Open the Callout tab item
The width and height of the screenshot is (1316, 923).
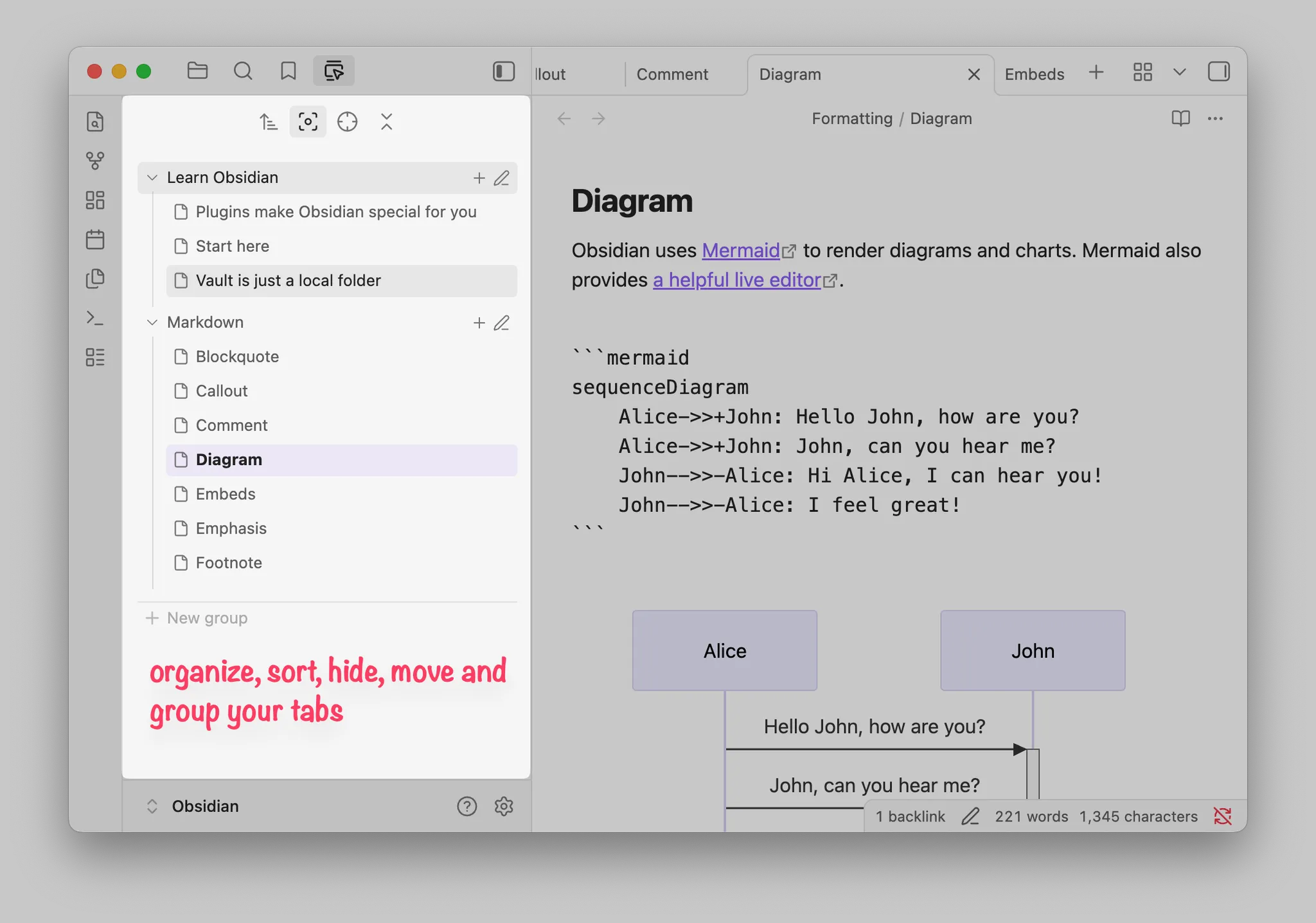341,391
